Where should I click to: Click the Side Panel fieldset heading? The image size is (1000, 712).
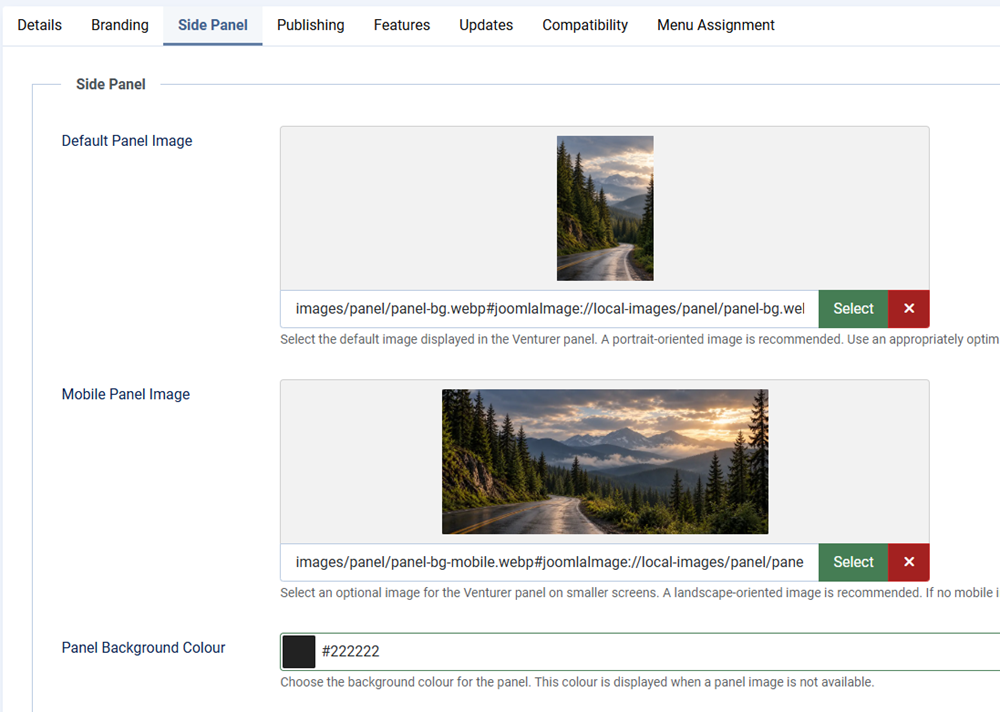click(111, 84)
